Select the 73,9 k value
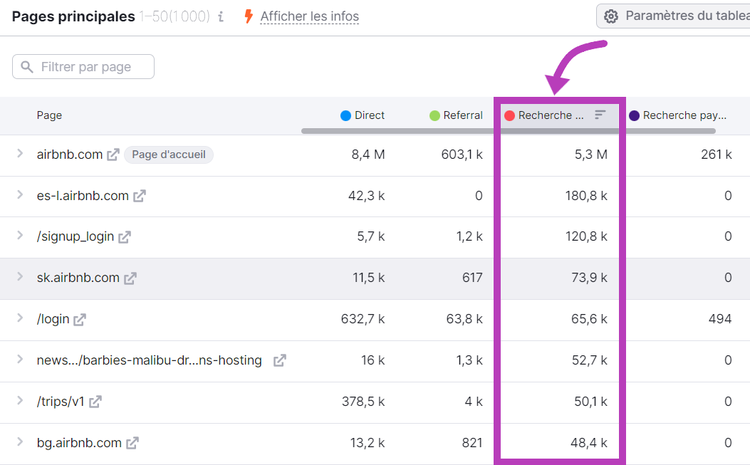Screen dimensions: 750x465 pyautogui.click(x=589, y=278)
